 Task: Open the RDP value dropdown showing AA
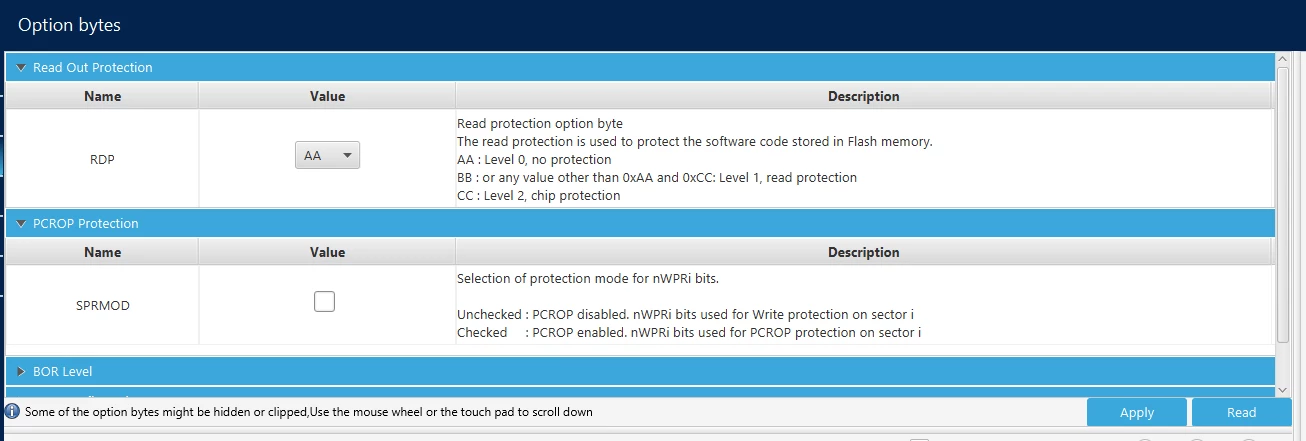pyautogui.click(x=327, y=156)
